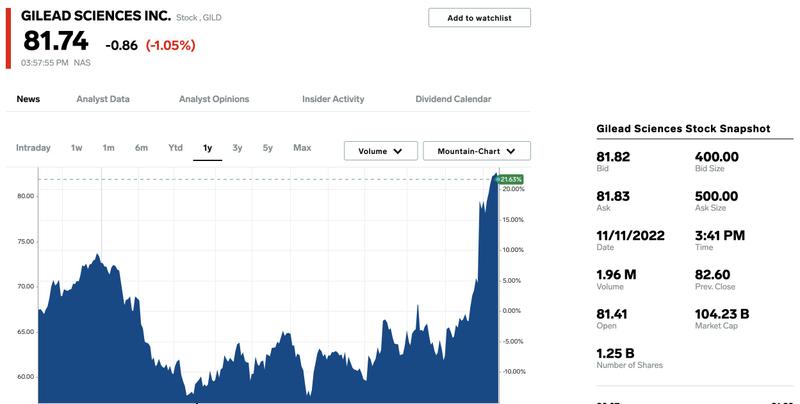Click the 81.41 Open value

(612, 314)
